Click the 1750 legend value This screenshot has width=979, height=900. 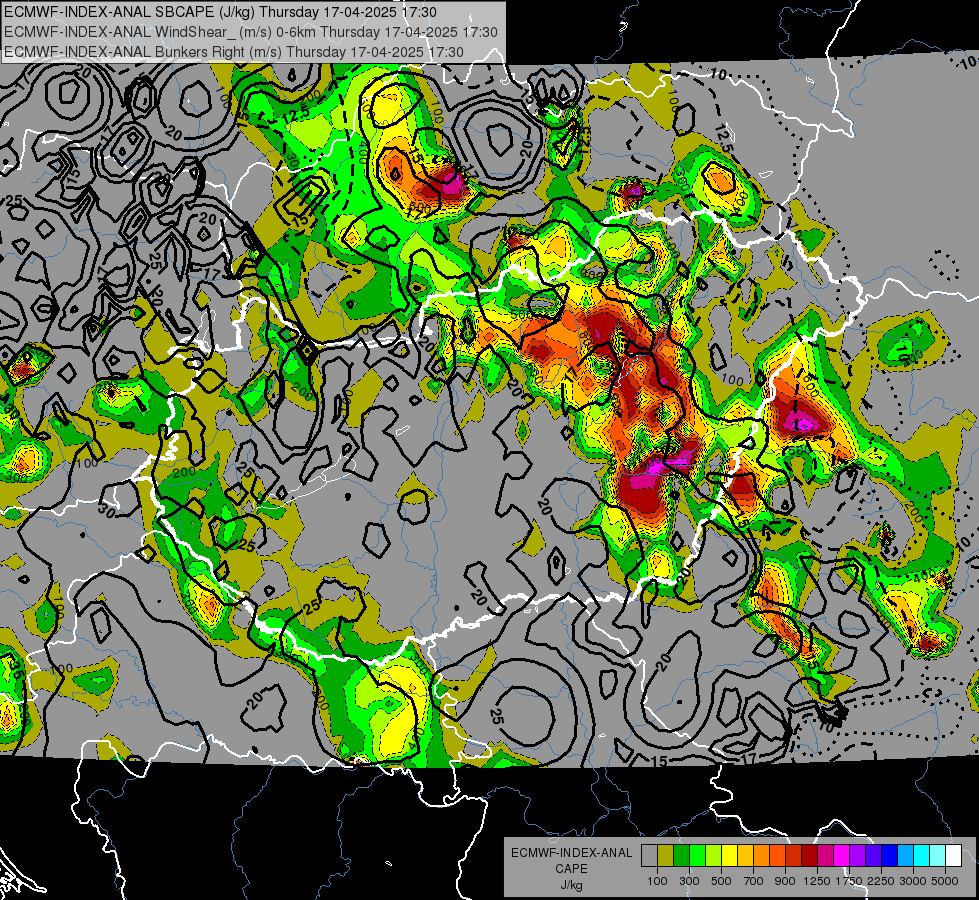849,881
